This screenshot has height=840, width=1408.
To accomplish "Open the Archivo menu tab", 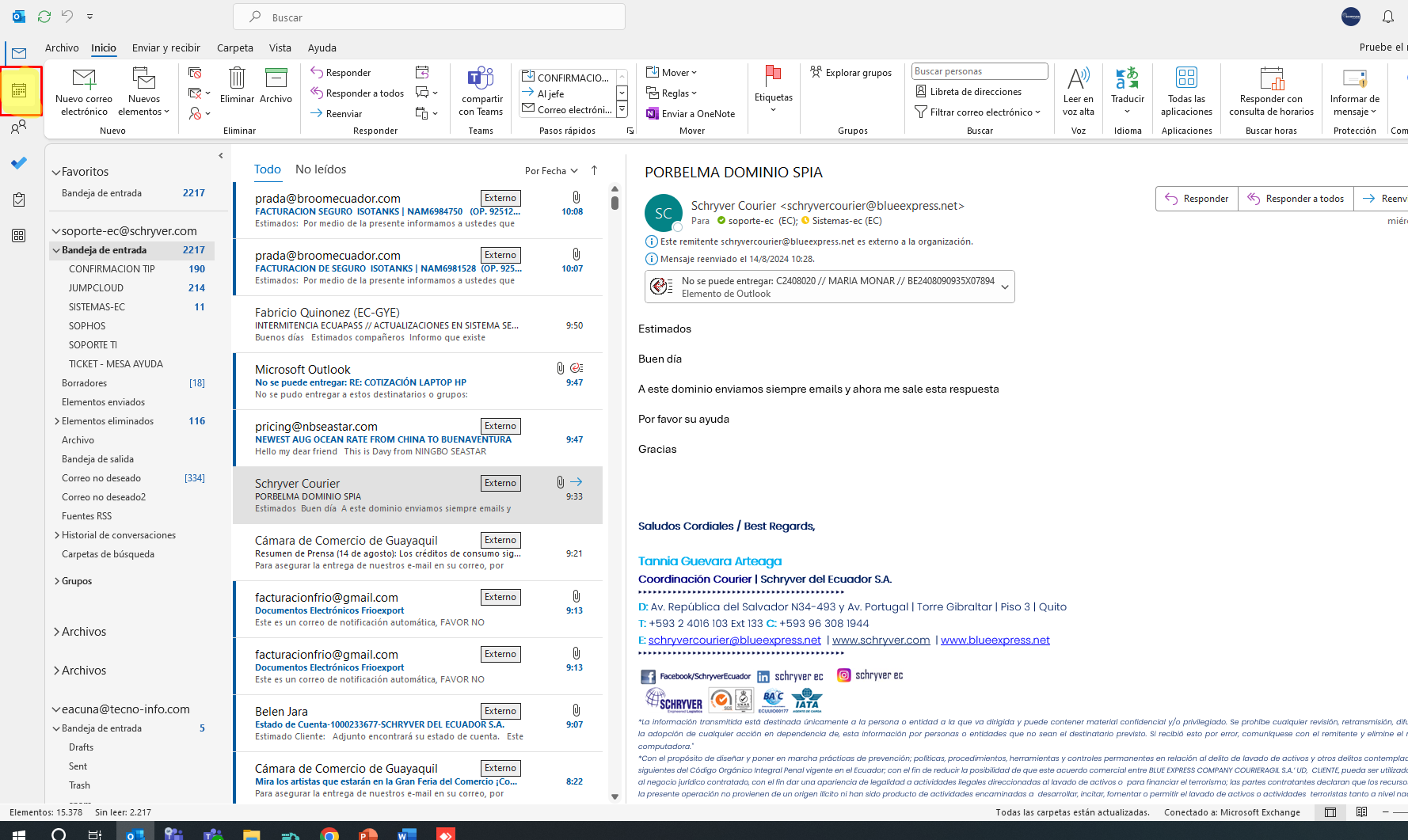I will [x=62, y=48].
